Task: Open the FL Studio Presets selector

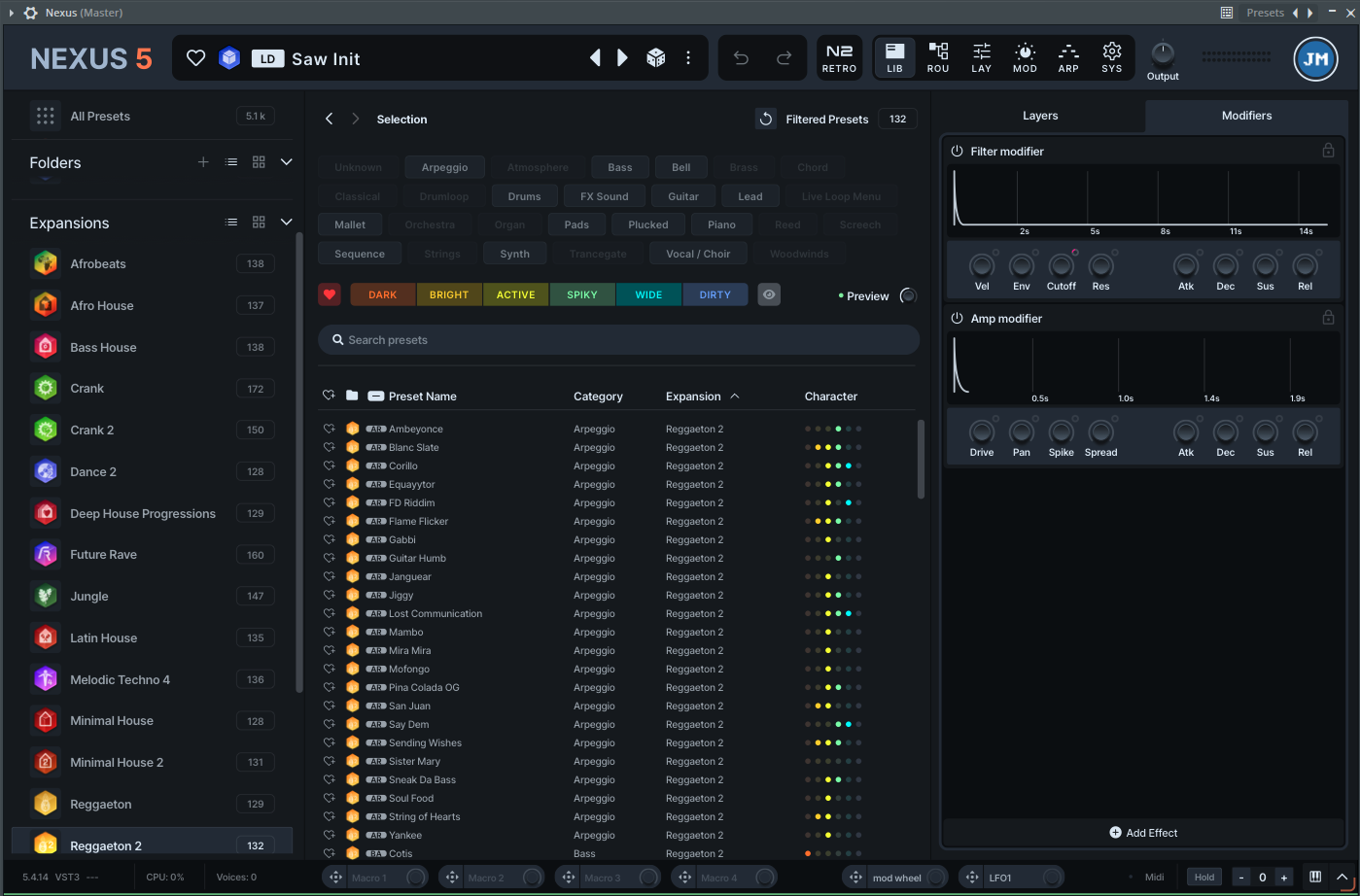Action: (1265, 13)
